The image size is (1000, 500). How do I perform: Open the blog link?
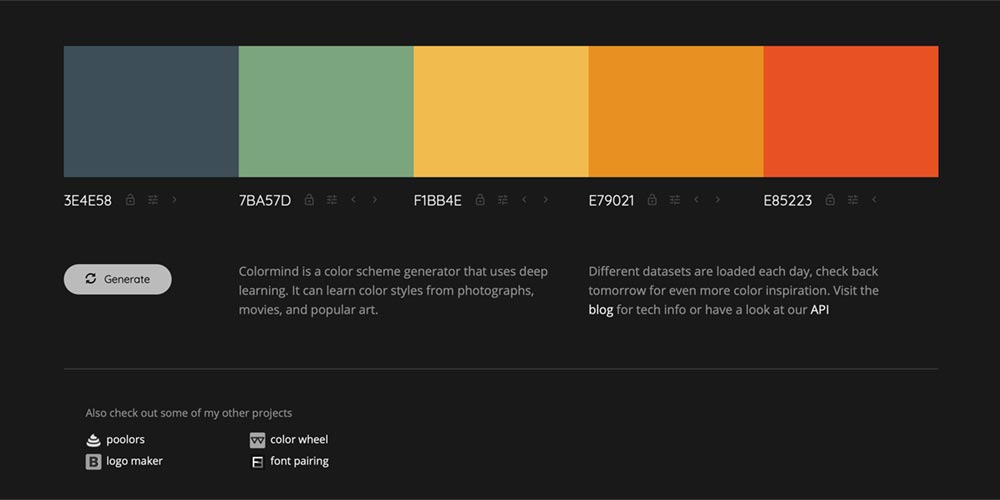click(x=601, y=310)
